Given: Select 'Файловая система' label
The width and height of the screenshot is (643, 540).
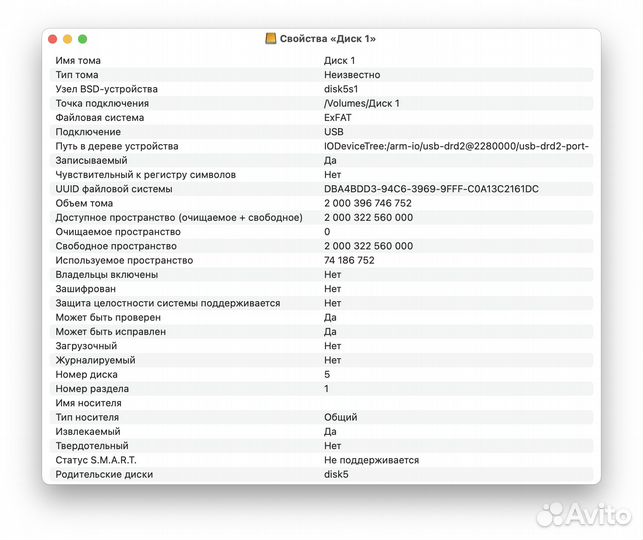Looking at the screenshot, I should [100, 118].
